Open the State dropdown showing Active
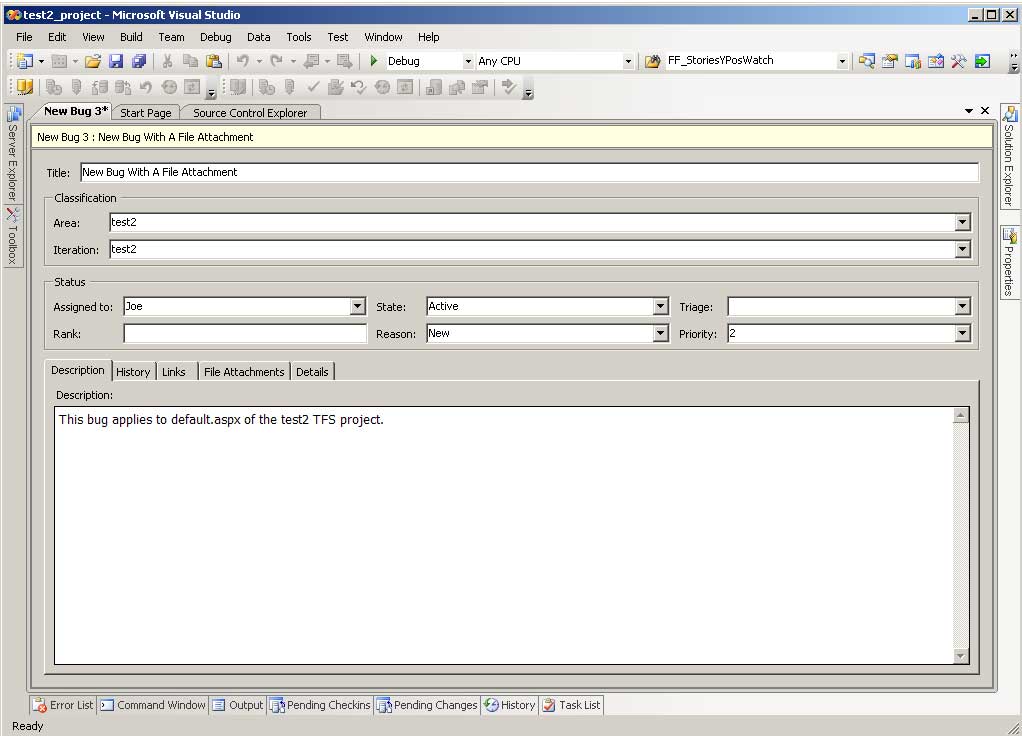Viewport: 1022px width, 736px height. tap(660, 306)
